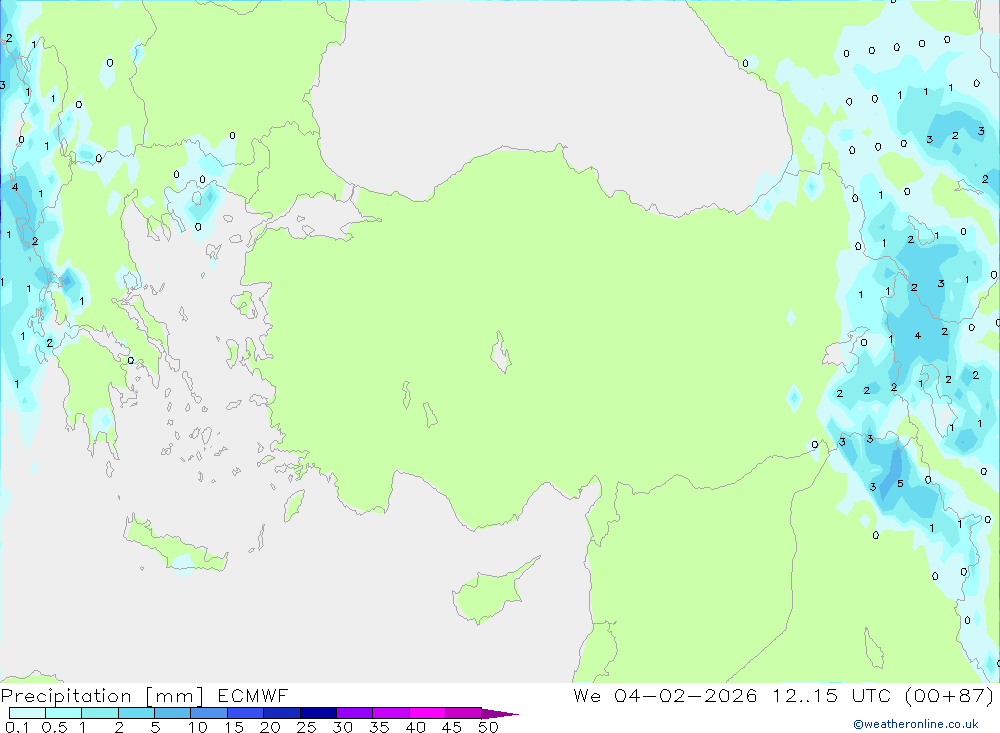This screenshot has width=1000, height=733.
Task: Click the '0.1' legend scale value
Action: [x=17, y=727]
